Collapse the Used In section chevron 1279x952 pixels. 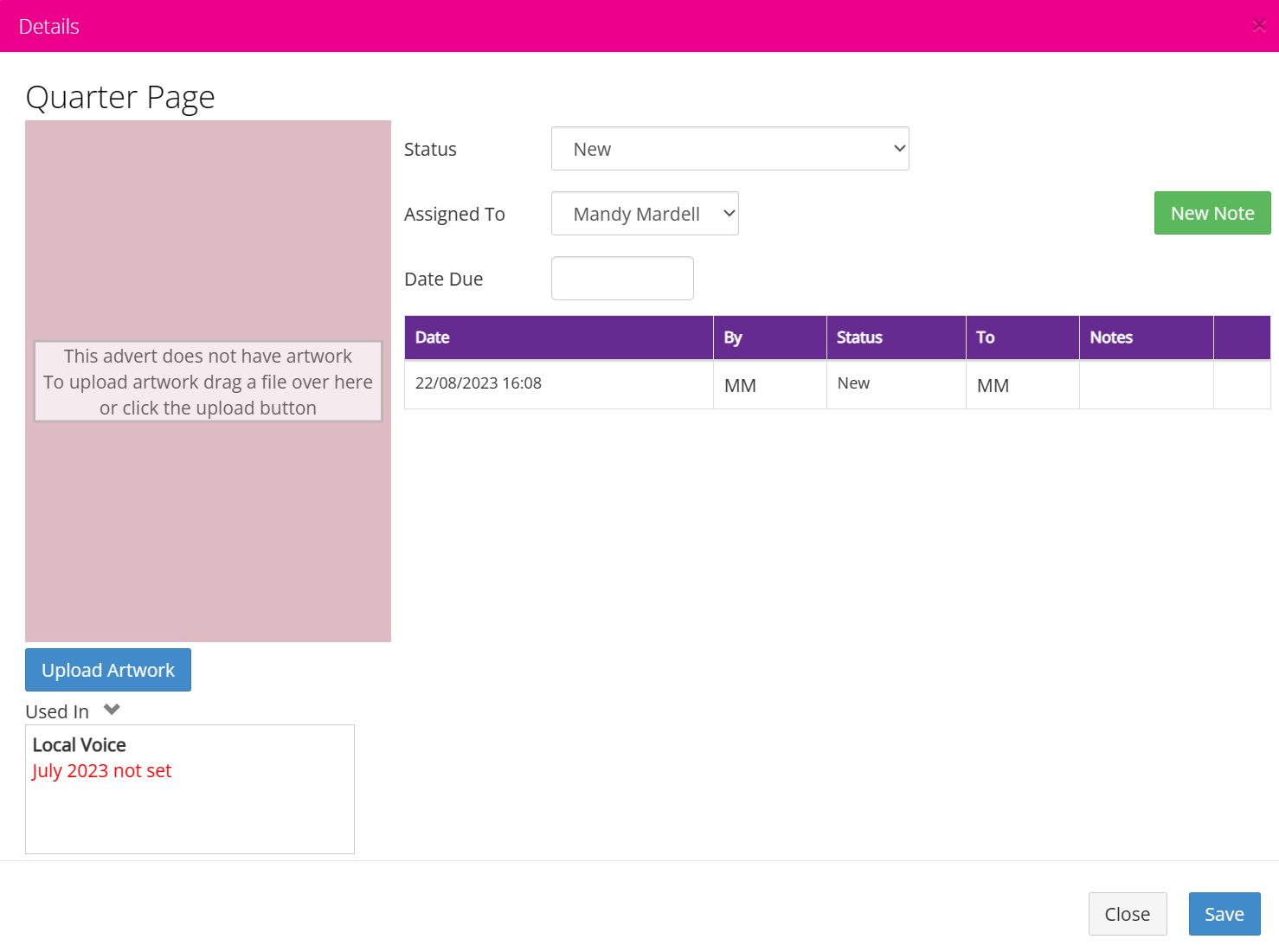112,709
